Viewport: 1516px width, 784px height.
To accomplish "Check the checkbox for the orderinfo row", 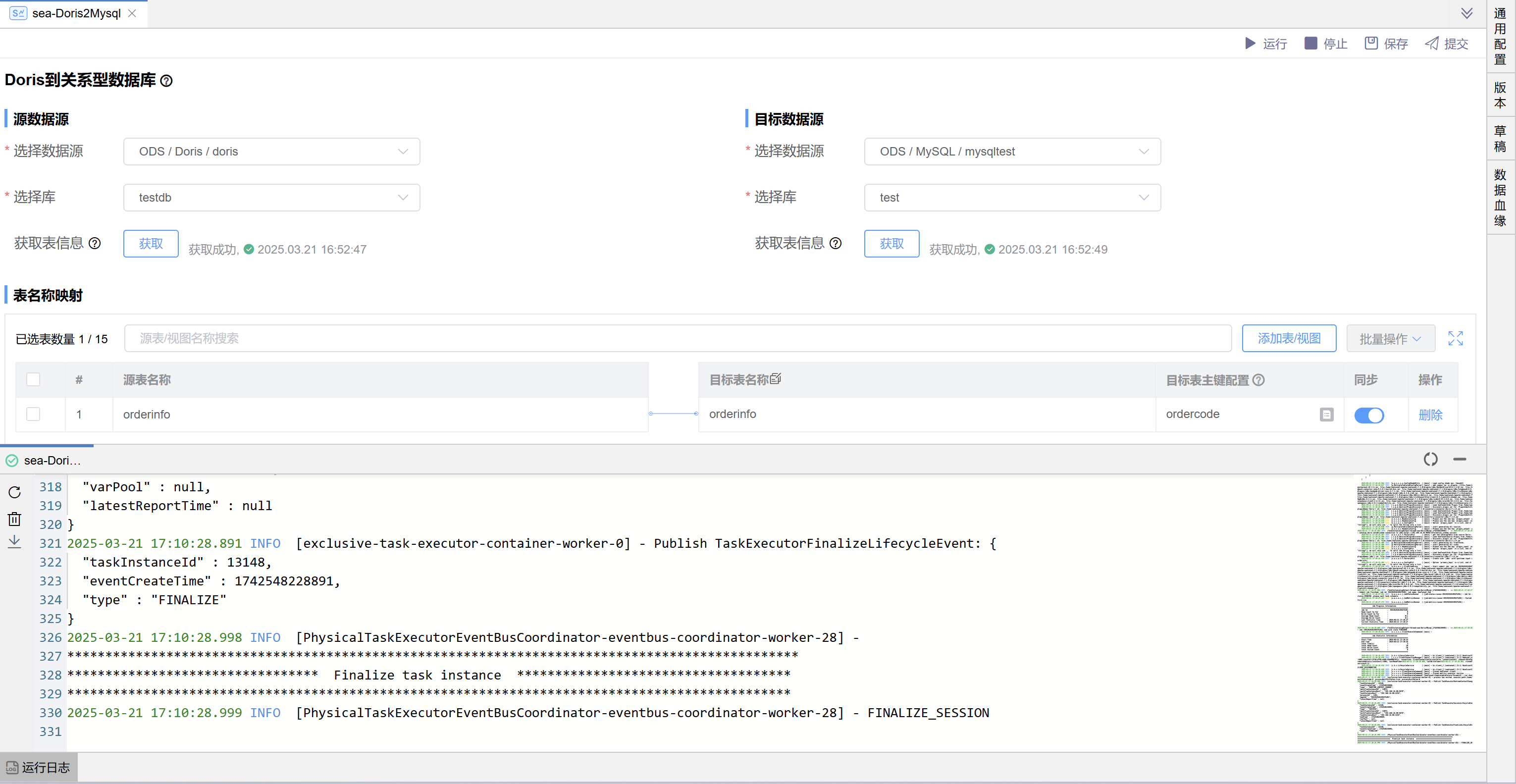I will pyautogui.click(x=33, y=414).
